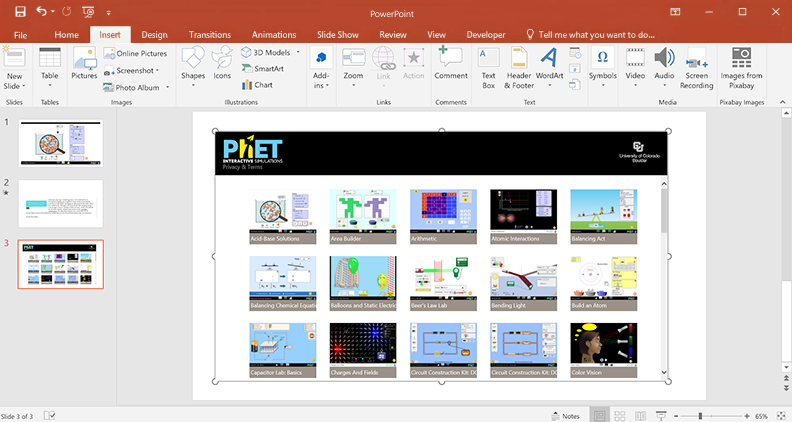Switch to the Home tab
The image size is (792, 422).
tap(66, 35)
